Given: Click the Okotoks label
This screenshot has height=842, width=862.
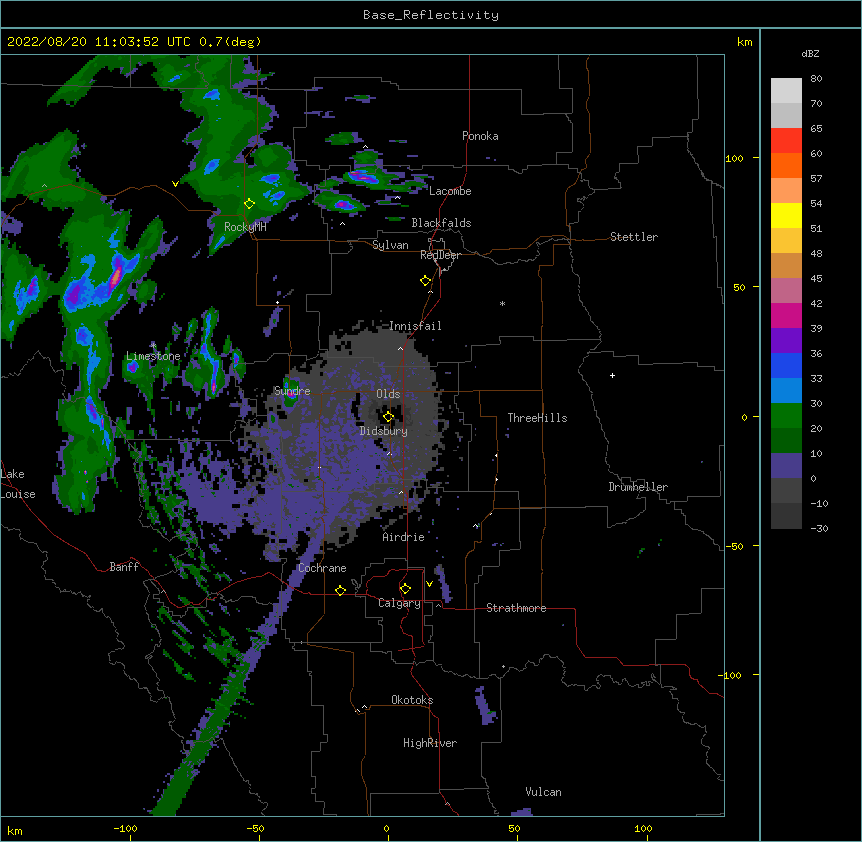Looking at the screenshot, I should [x=412, y=700].
